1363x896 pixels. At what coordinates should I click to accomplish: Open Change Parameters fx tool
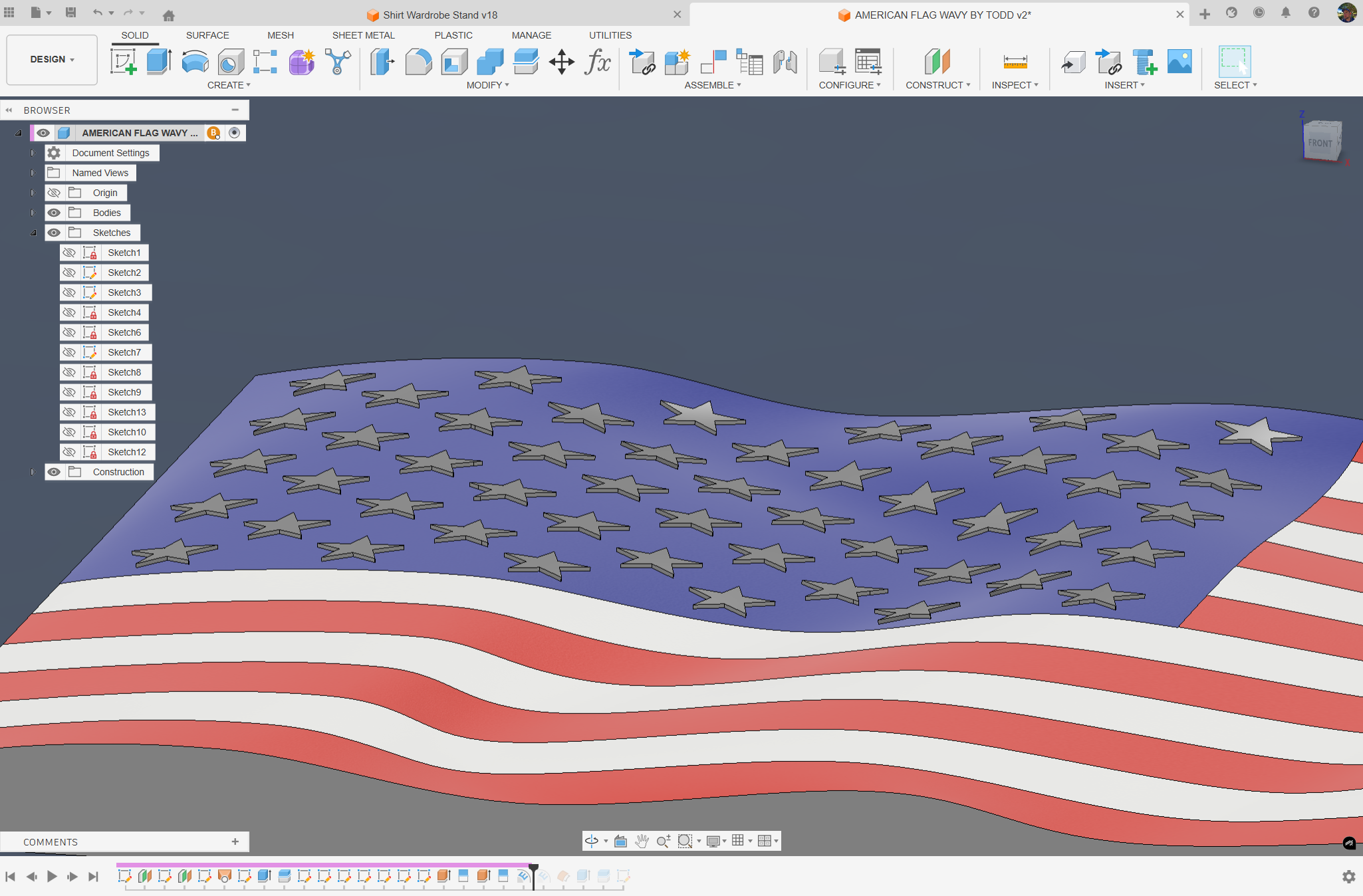[x=598, y=62]
